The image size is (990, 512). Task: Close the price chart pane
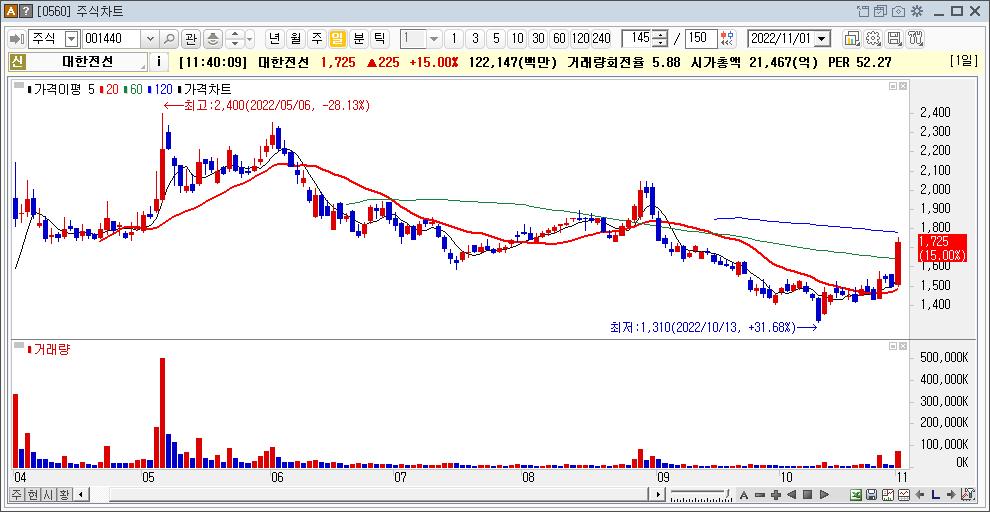point(904,86)
